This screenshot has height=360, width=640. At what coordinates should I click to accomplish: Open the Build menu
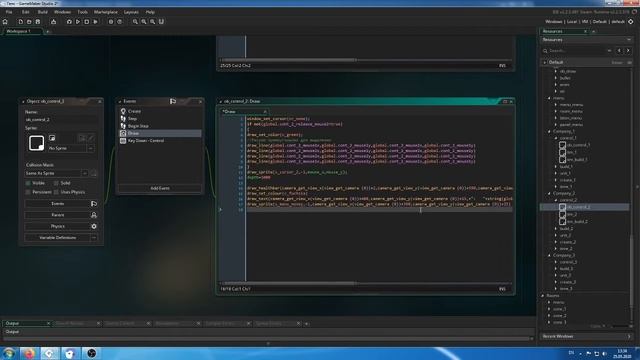pyautogui.click(x=42, y=12)
